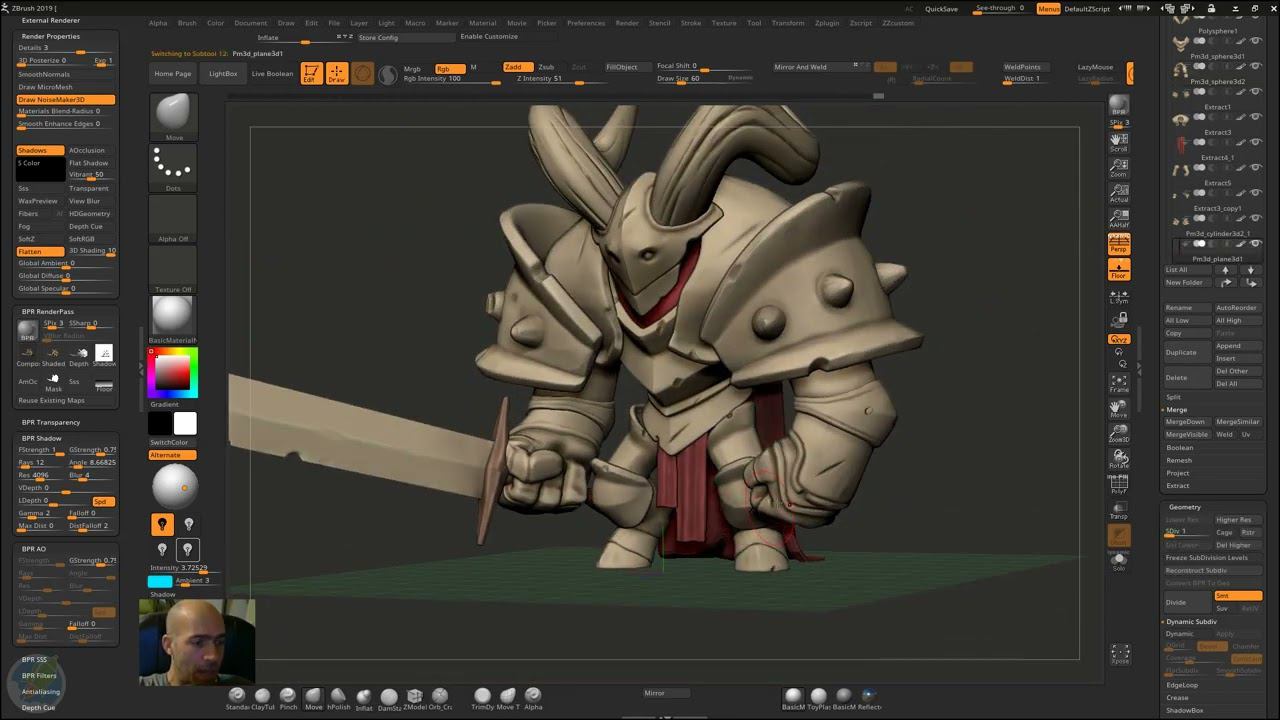Pick a color in the color picker square
This screenshot has height=720, width=1280.
(x=172, y=372)
